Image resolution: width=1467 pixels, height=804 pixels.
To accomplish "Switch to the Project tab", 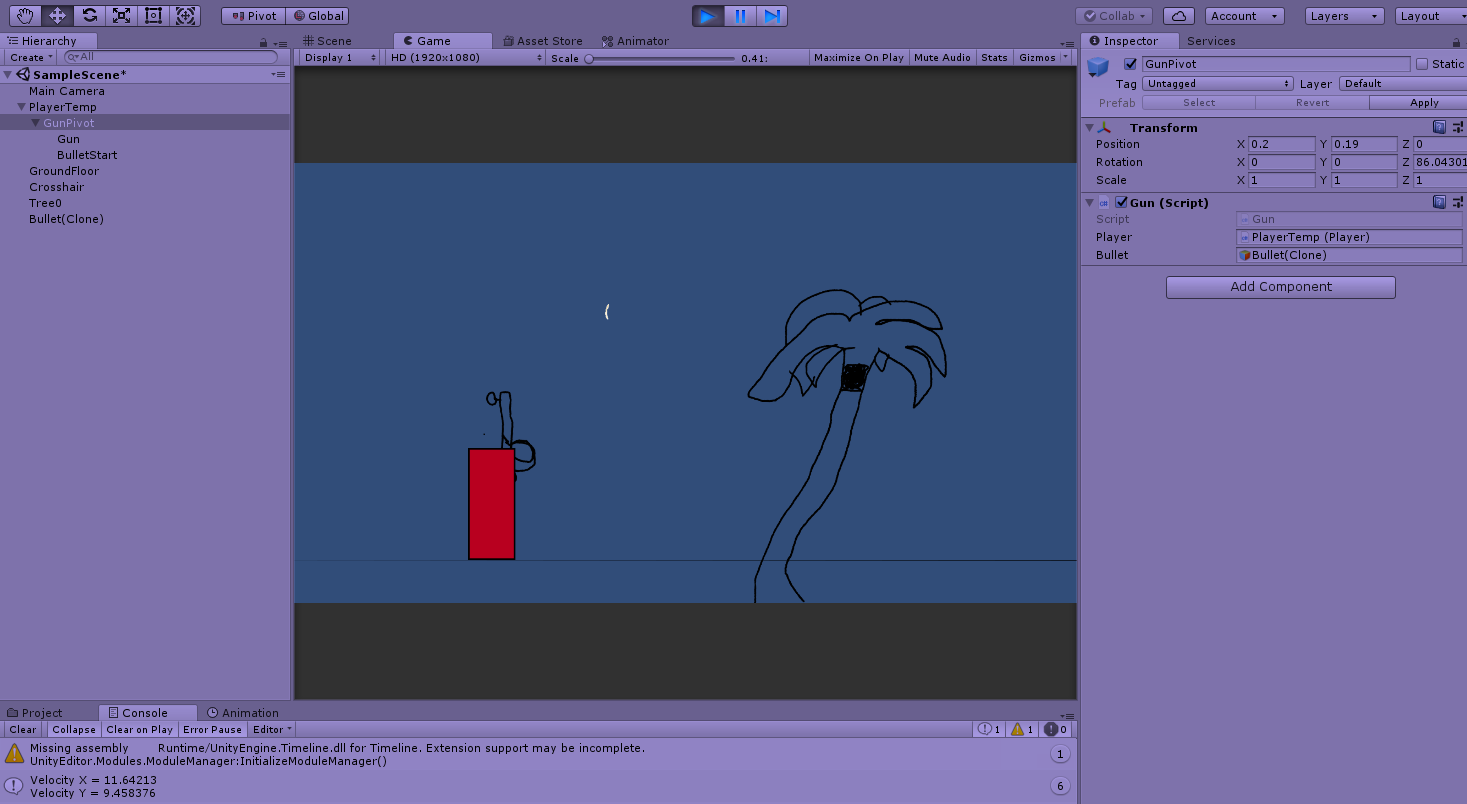I will 35,713.
